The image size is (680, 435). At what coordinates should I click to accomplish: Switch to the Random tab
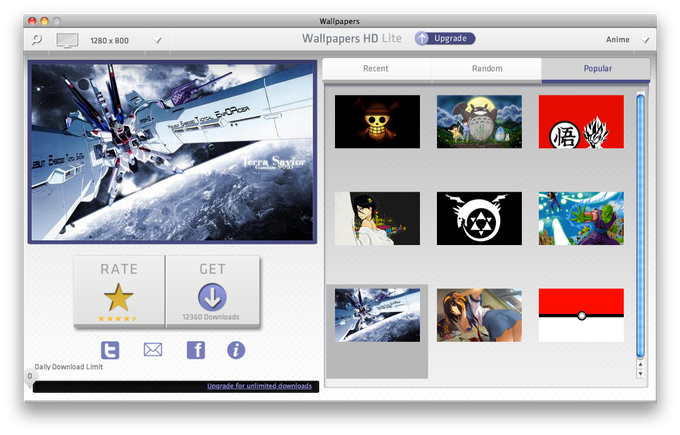point(487,69)
